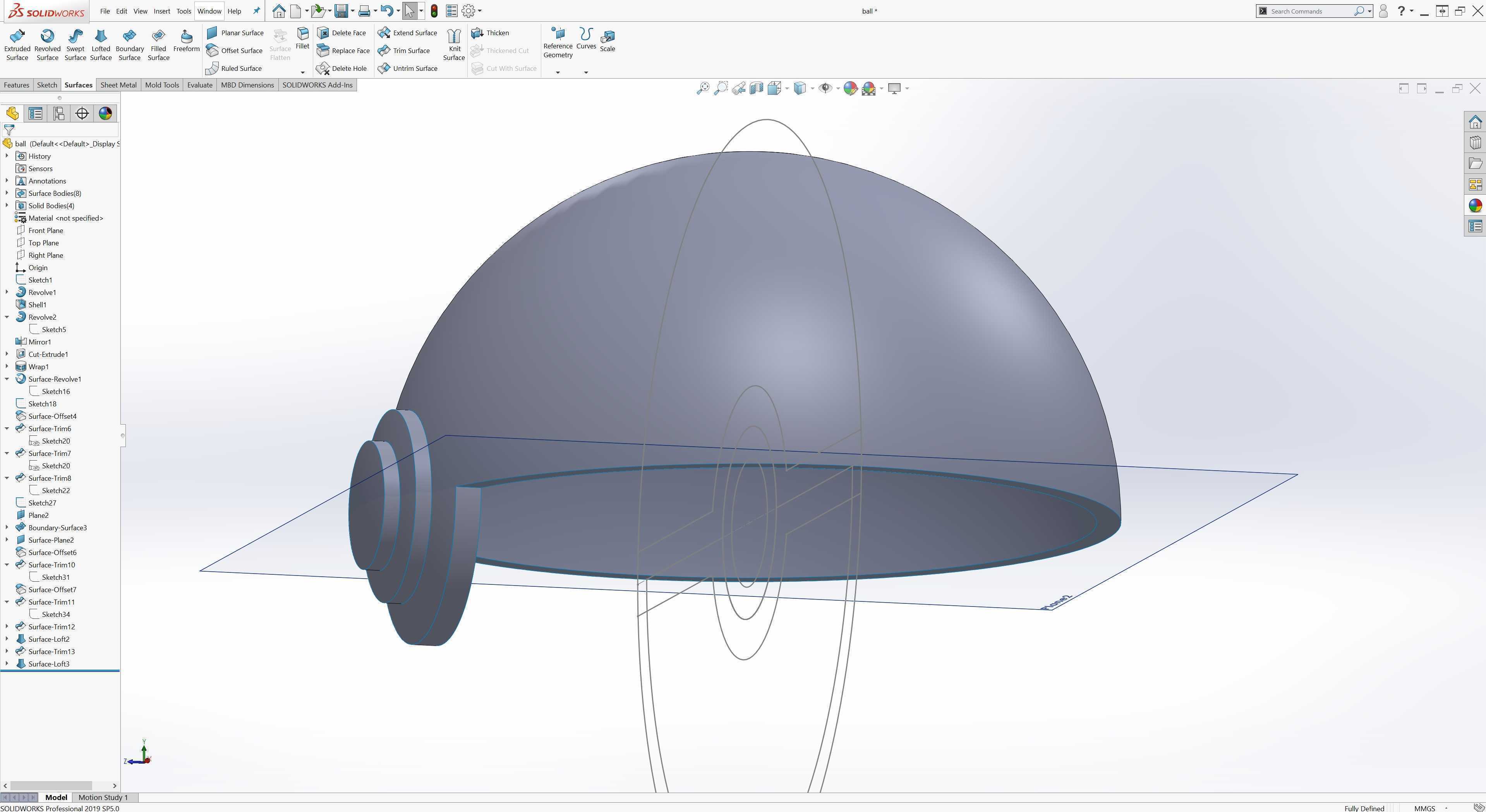This screenshot has height=812, width=1486.
Task: Click the Trim Surface command
Action: (404, 51)
